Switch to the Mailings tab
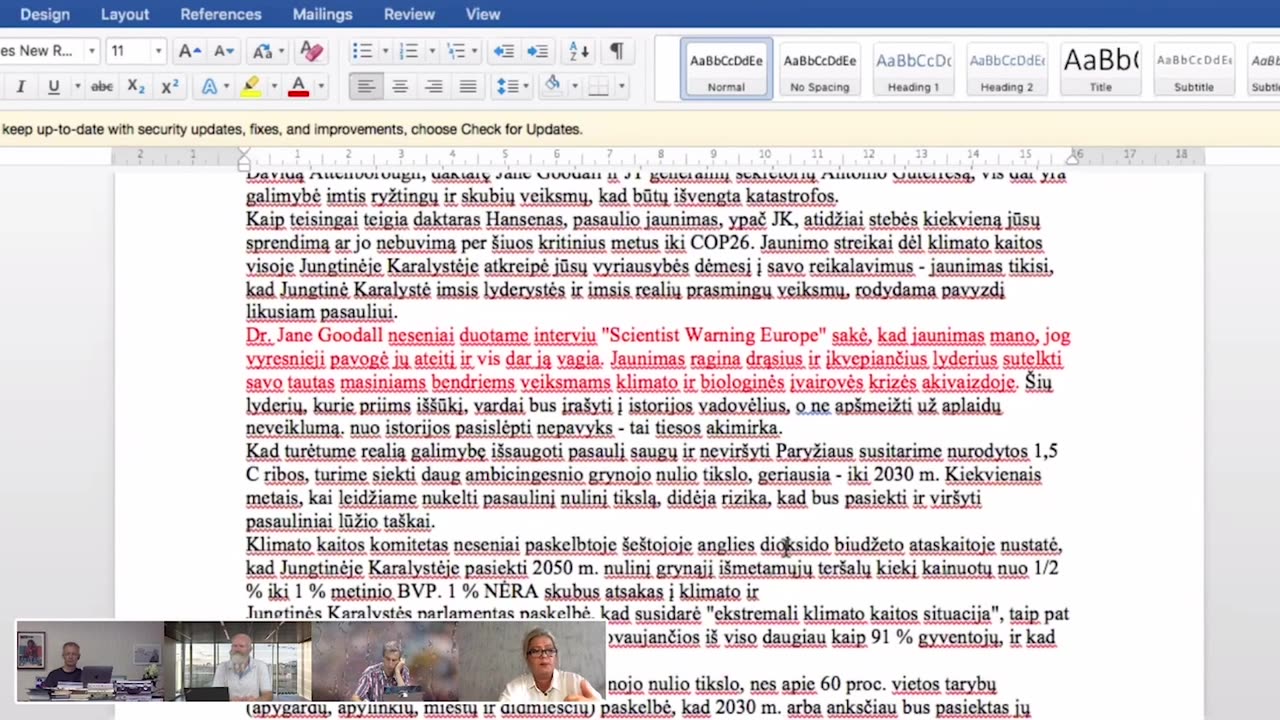This screenshot has height=720, width=1280. coord(322,14)
